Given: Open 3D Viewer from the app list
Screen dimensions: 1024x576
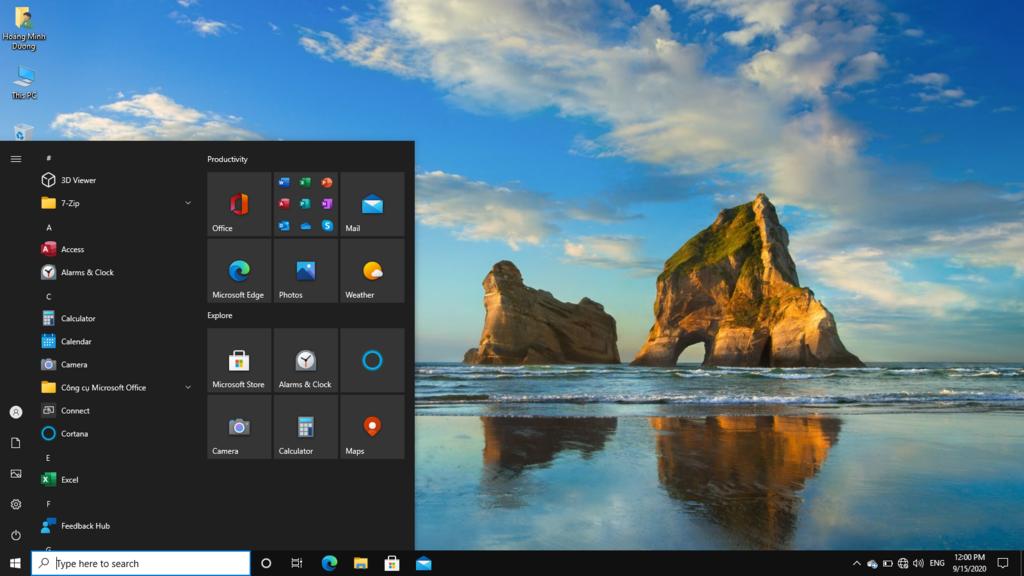Looking at the screenshot, I should point(78,180).
